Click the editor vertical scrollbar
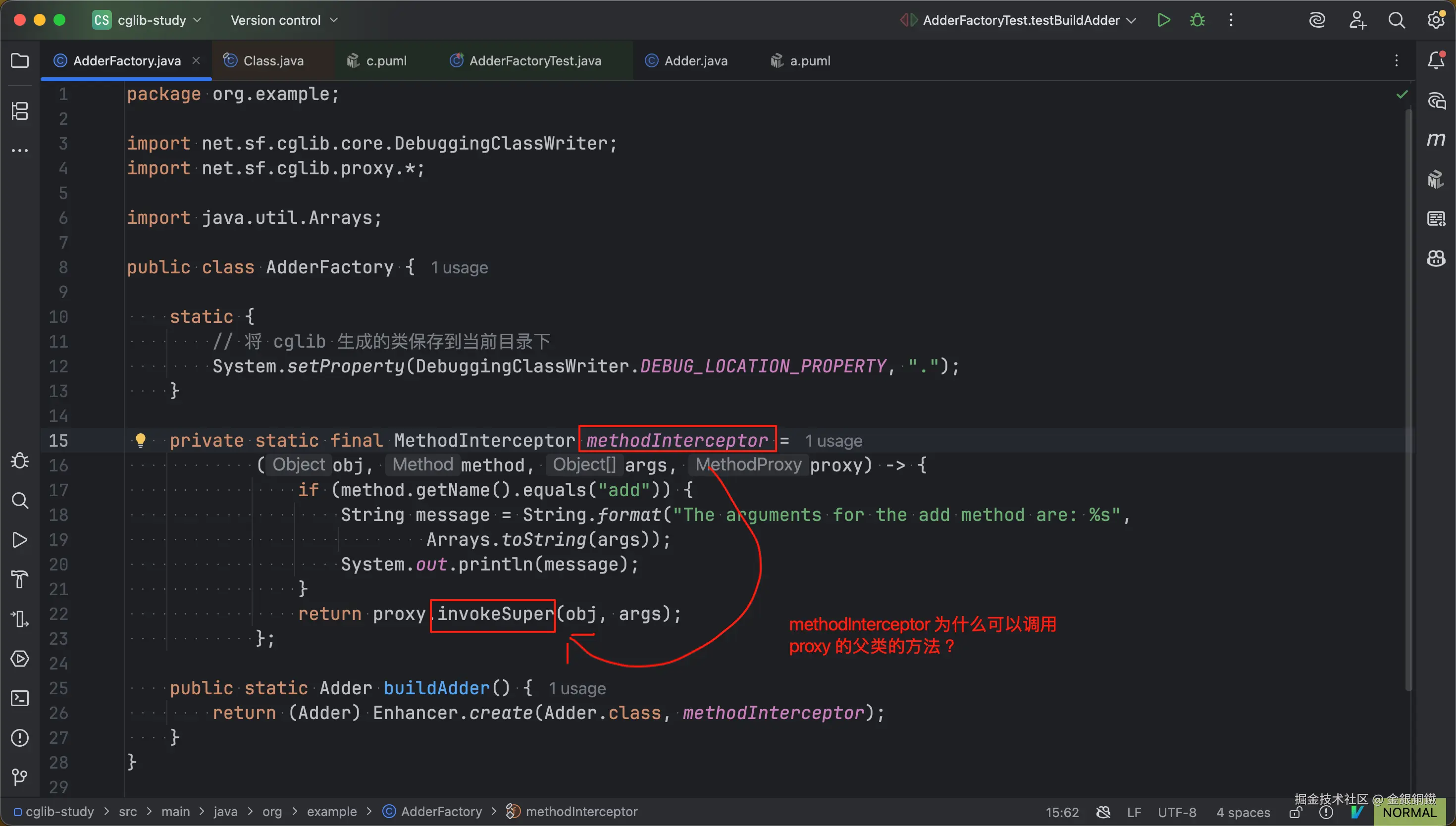 1408,397
